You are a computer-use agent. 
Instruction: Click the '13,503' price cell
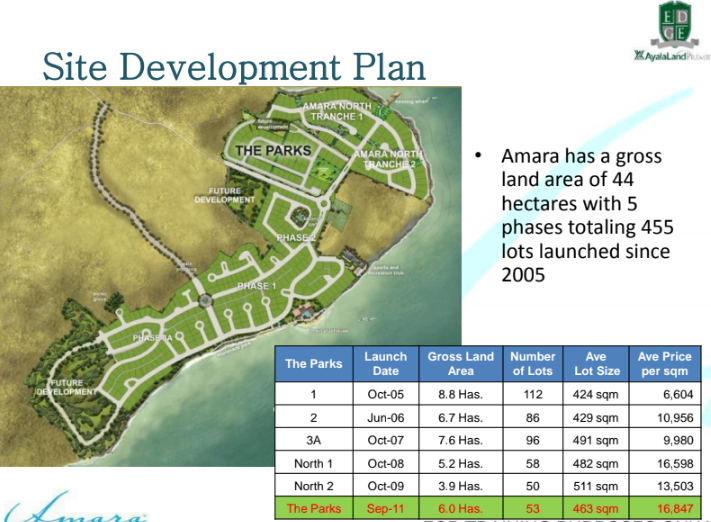[x=665, y=486]
